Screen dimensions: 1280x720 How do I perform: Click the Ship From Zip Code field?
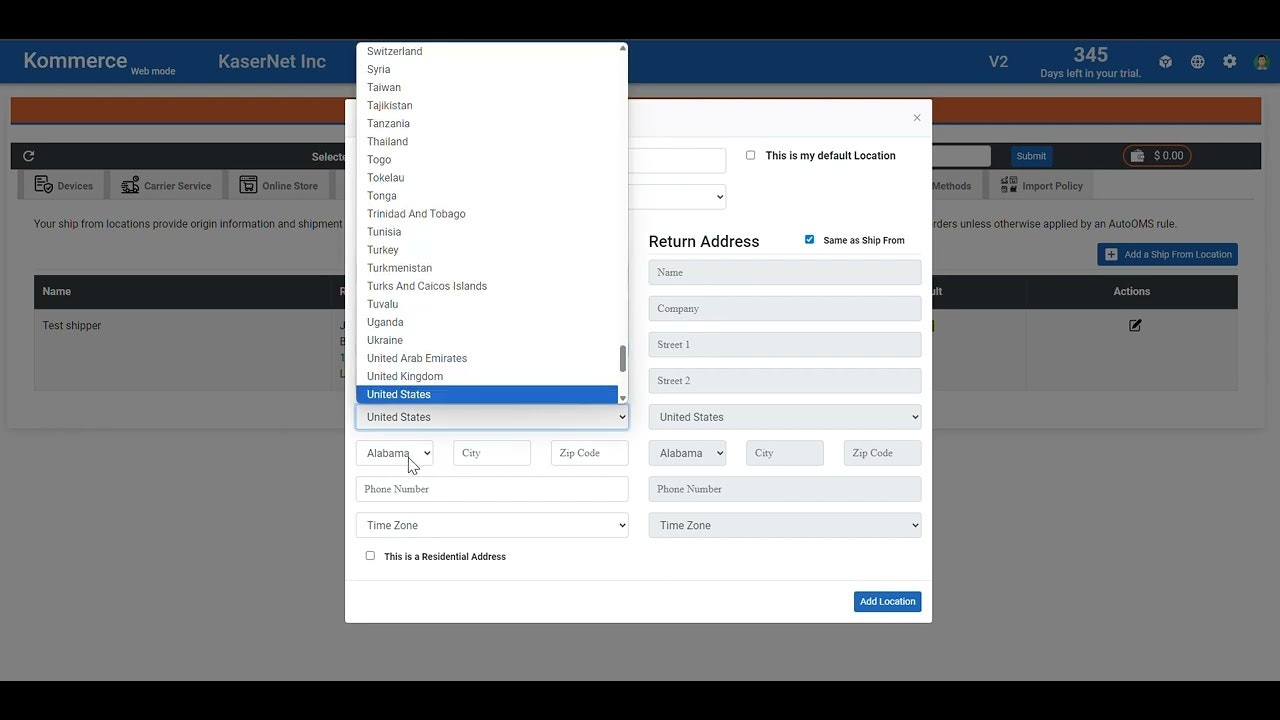pos(590,453)
